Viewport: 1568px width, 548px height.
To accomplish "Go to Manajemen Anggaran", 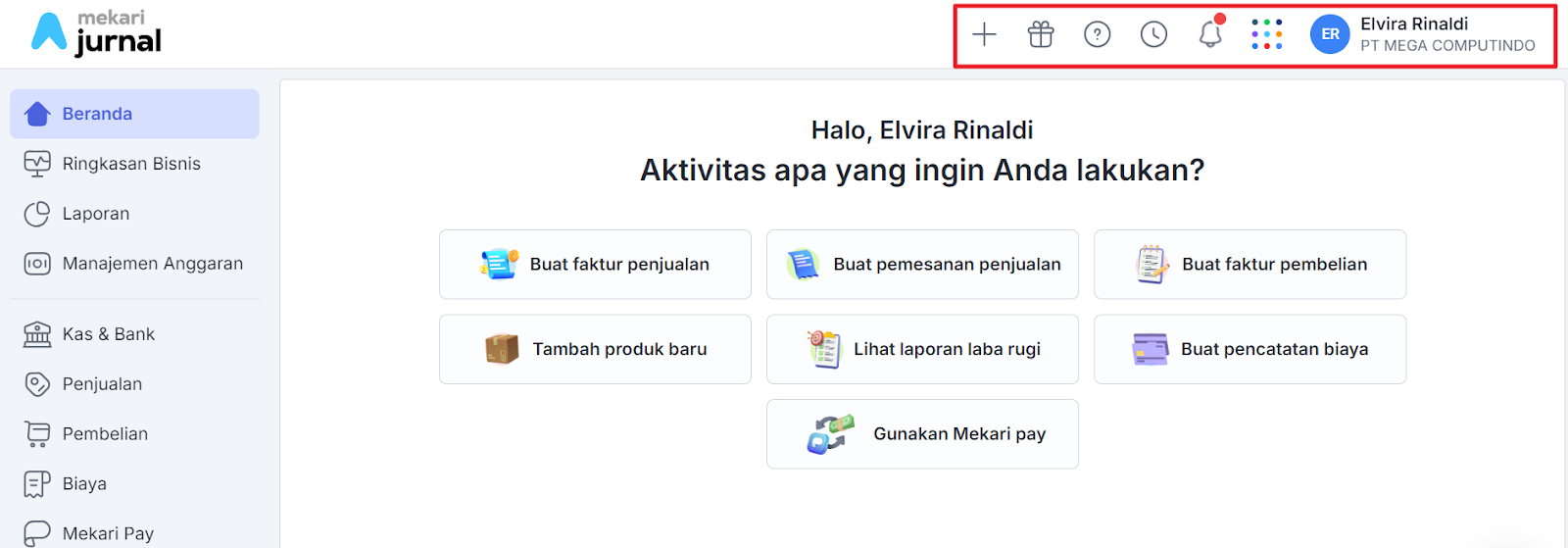I will (134, 264).
